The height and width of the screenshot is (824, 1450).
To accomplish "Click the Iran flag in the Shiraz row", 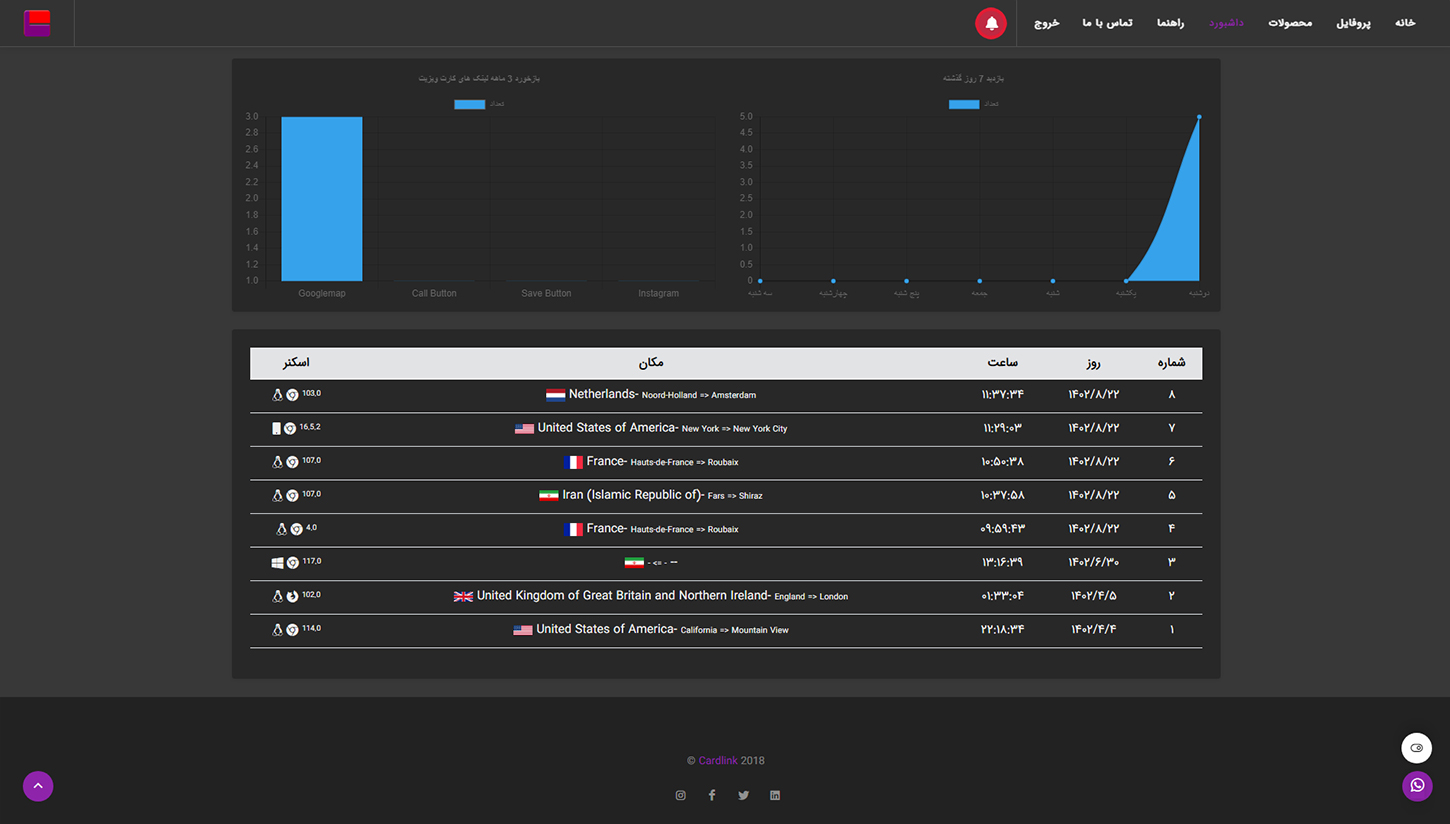I will tap(548, 495).
